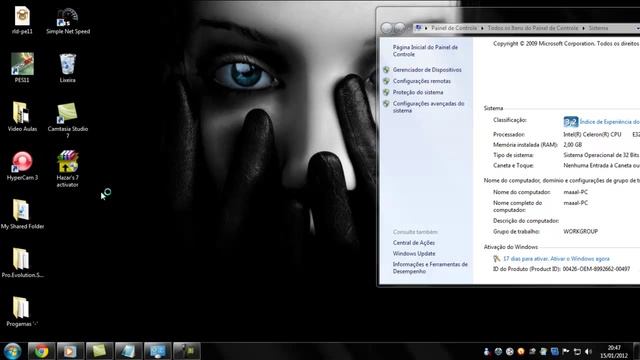The width and height of the screenshot is (640, 360).
Task: Expand arrow after Painel de Controle breadcrumb
Action: [482, 28]
